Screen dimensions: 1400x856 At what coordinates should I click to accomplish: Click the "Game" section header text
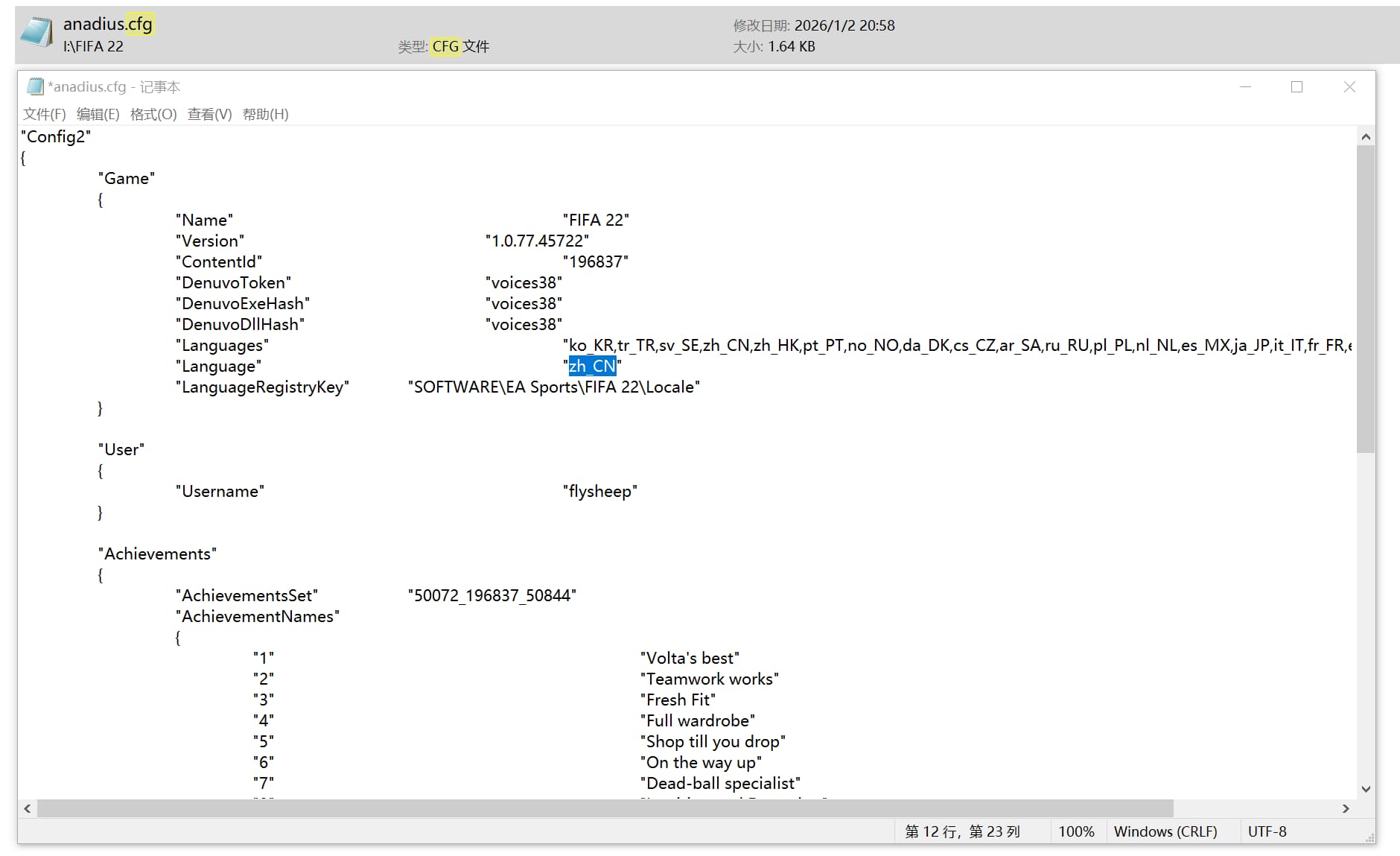127,178
